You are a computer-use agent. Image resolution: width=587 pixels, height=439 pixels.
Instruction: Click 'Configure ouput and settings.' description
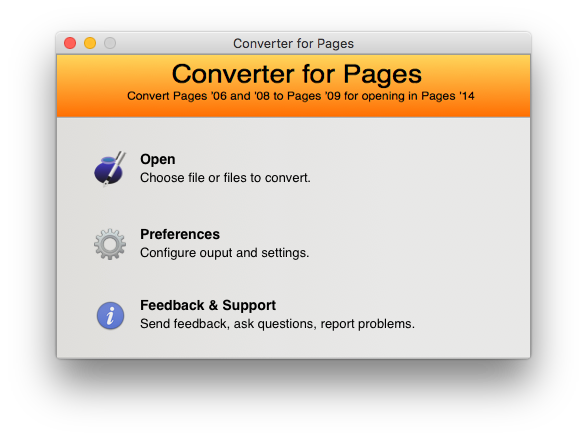click(x=225, y=253)
